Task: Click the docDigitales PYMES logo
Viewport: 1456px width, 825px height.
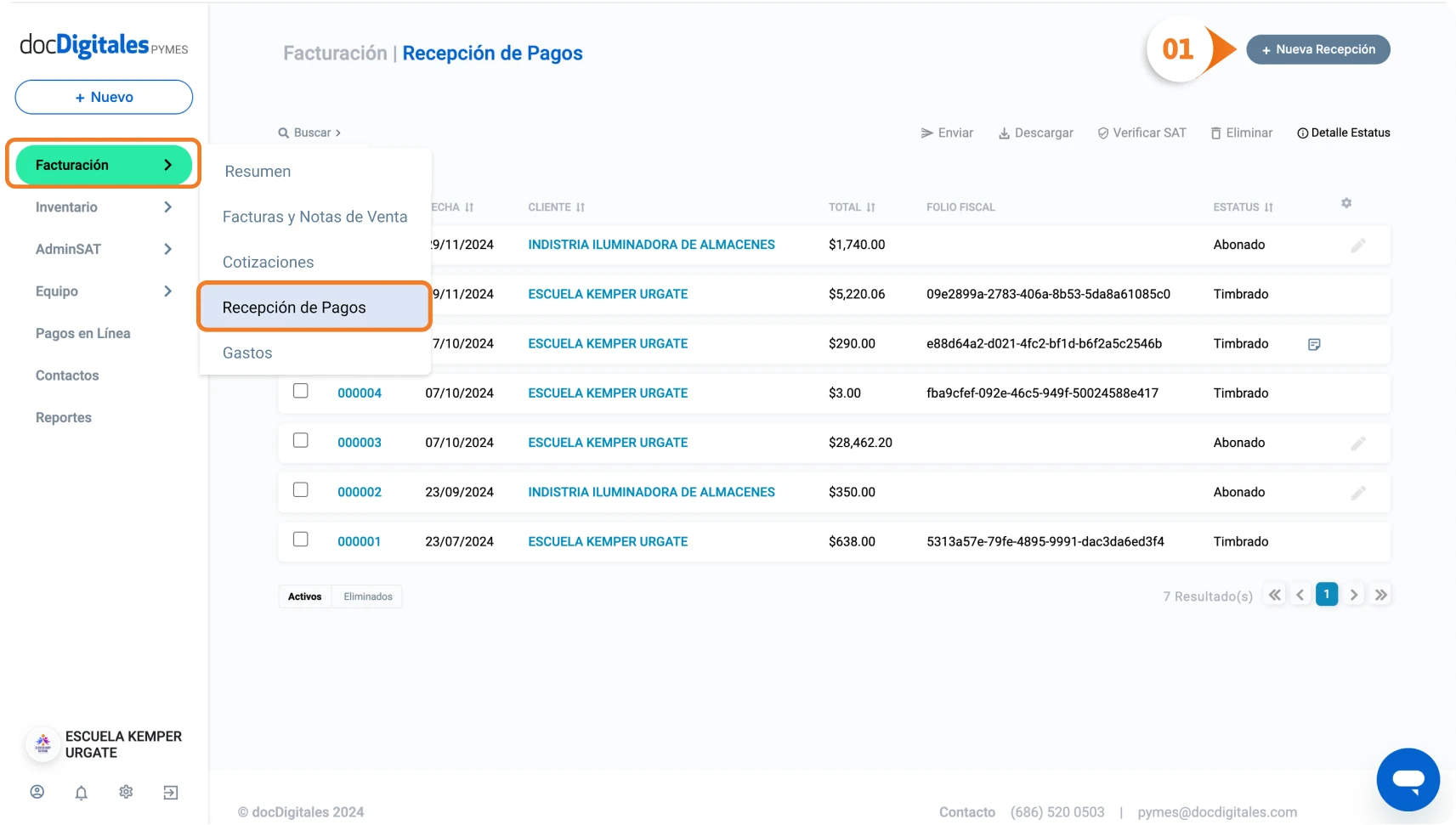Action: tap(104, 45)
